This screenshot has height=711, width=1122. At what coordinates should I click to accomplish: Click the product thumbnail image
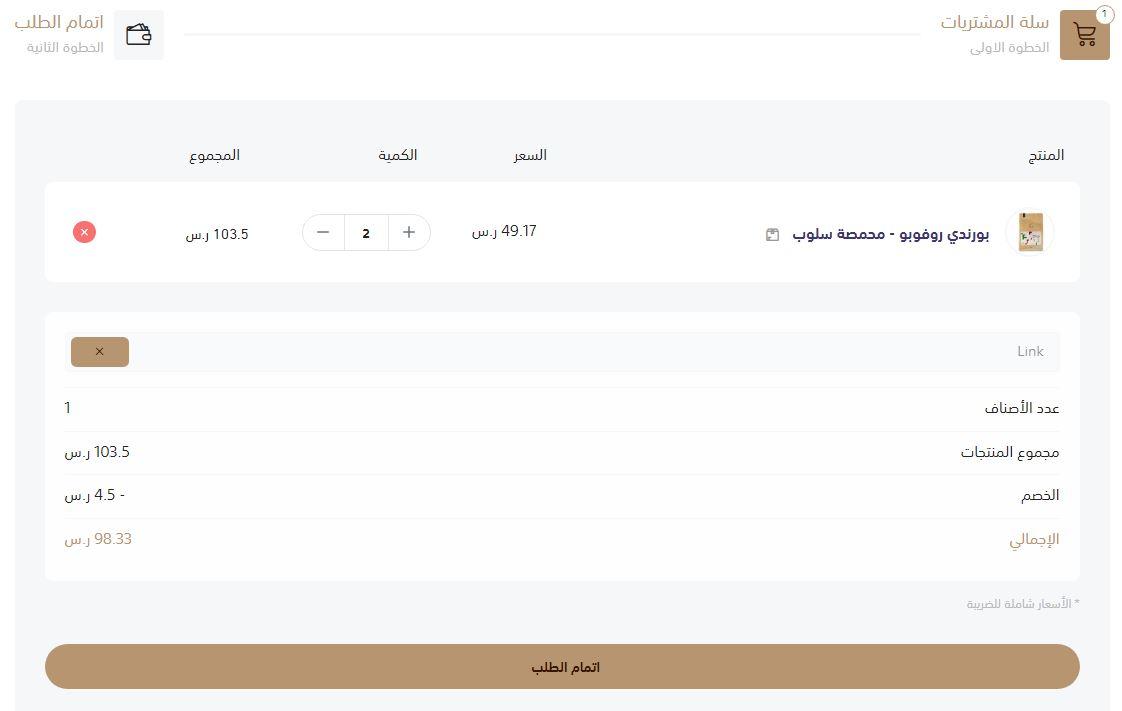pyautogui.click(x=1030, y=233)
